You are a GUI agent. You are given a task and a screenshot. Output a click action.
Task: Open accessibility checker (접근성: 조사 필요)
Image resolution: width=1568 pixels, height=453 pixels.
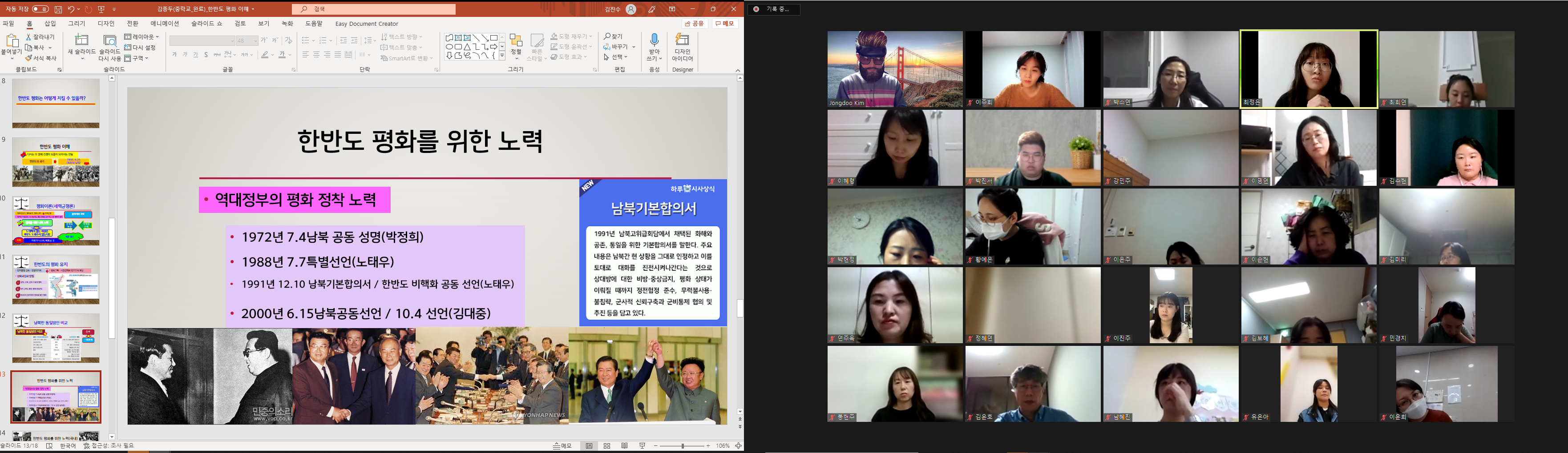(108, 446)
